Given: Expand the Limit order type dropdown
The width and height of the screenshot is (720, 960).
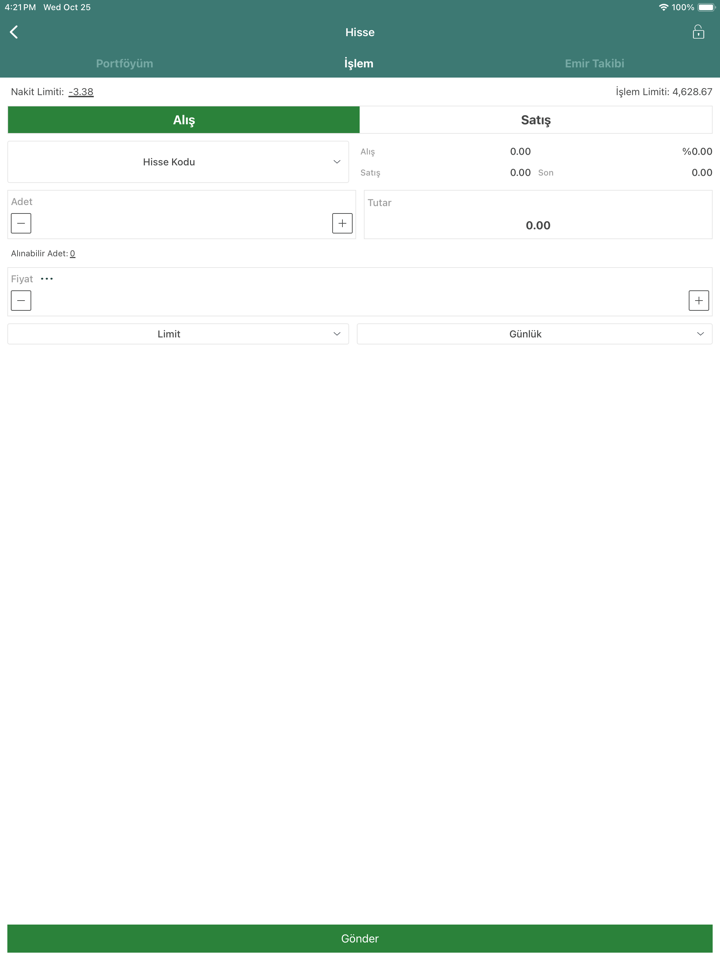Looking at the screenshot, I should (178, 334).
